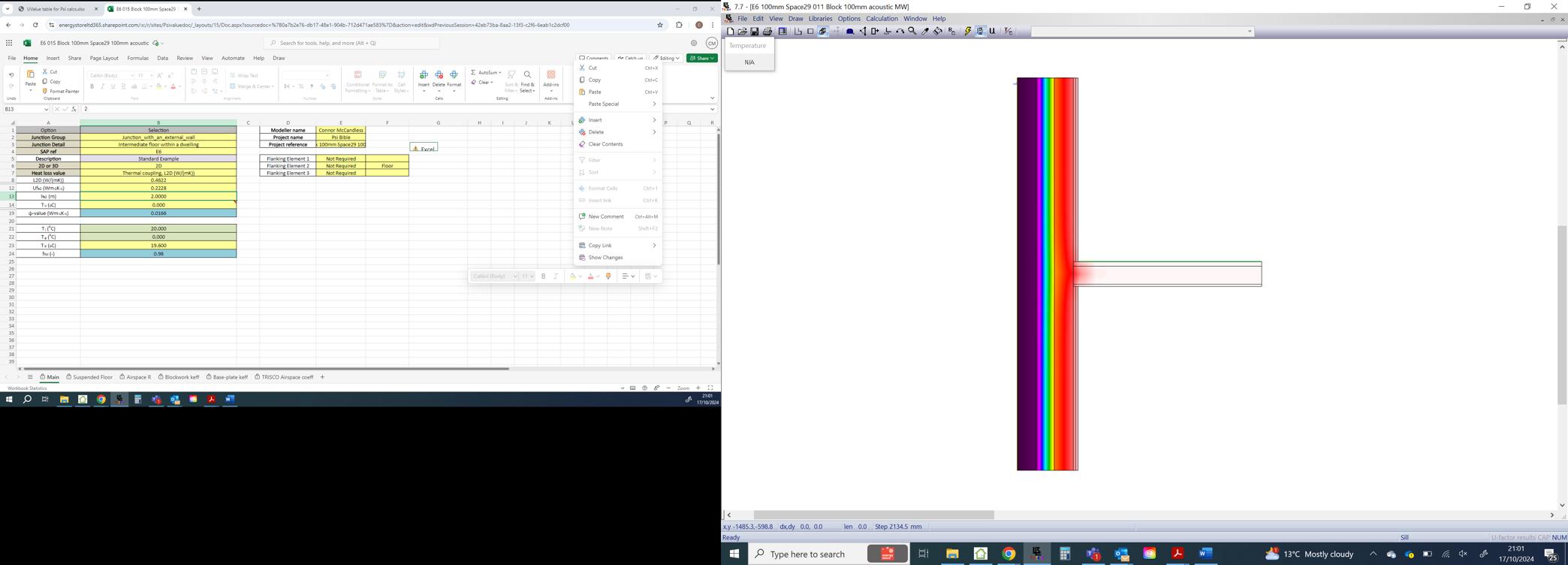
Task: Choose New Comment from the context menu
Action: coord(618,217)
